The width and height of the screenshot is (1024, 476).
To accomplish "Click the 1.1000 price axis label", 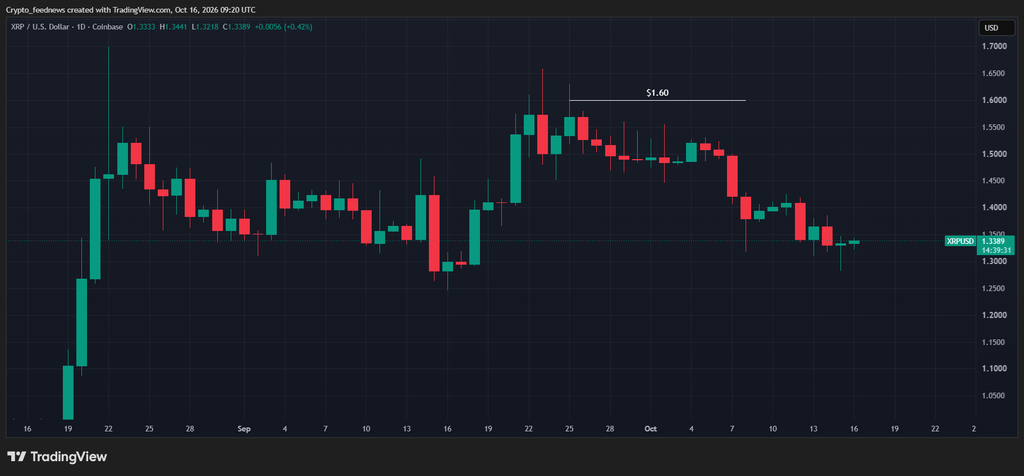I will [993, 369].
